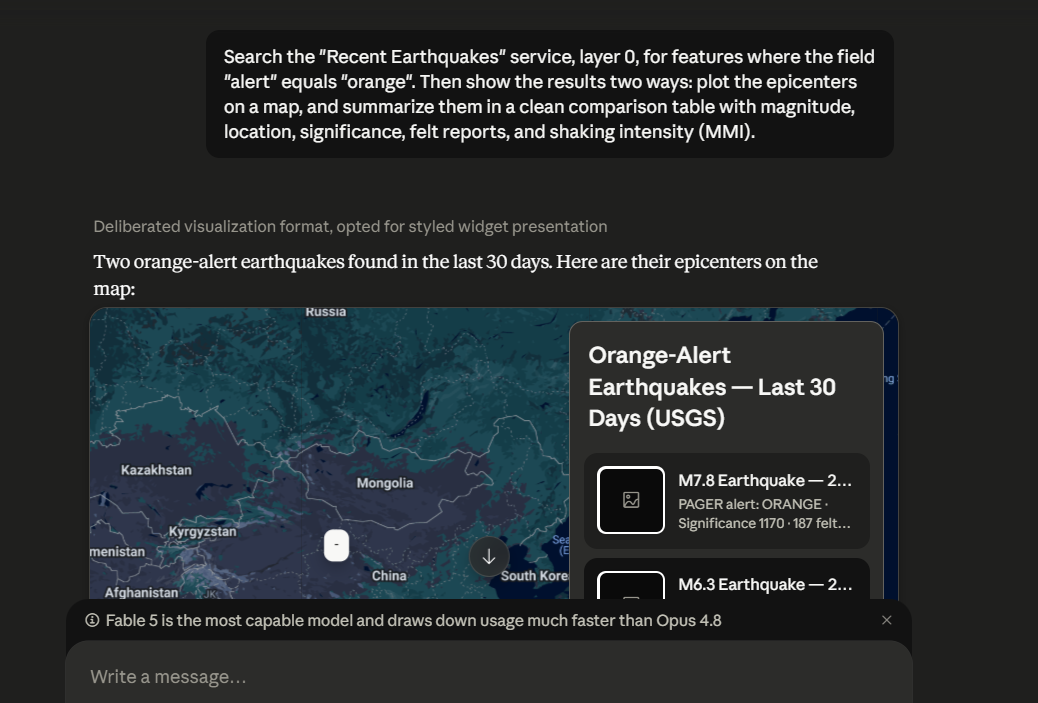
Task: Expand the 'Deliberated visualization format' thinking summary
Action: coord(350,226)
